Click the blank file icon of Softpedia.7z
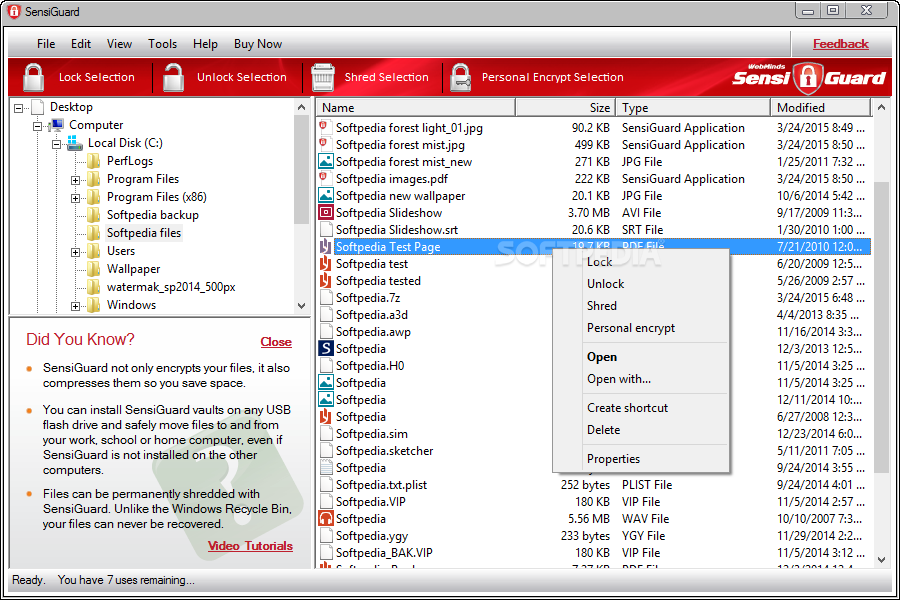The height and width of the screenshot is (600, 900). (x=325, y=297)
